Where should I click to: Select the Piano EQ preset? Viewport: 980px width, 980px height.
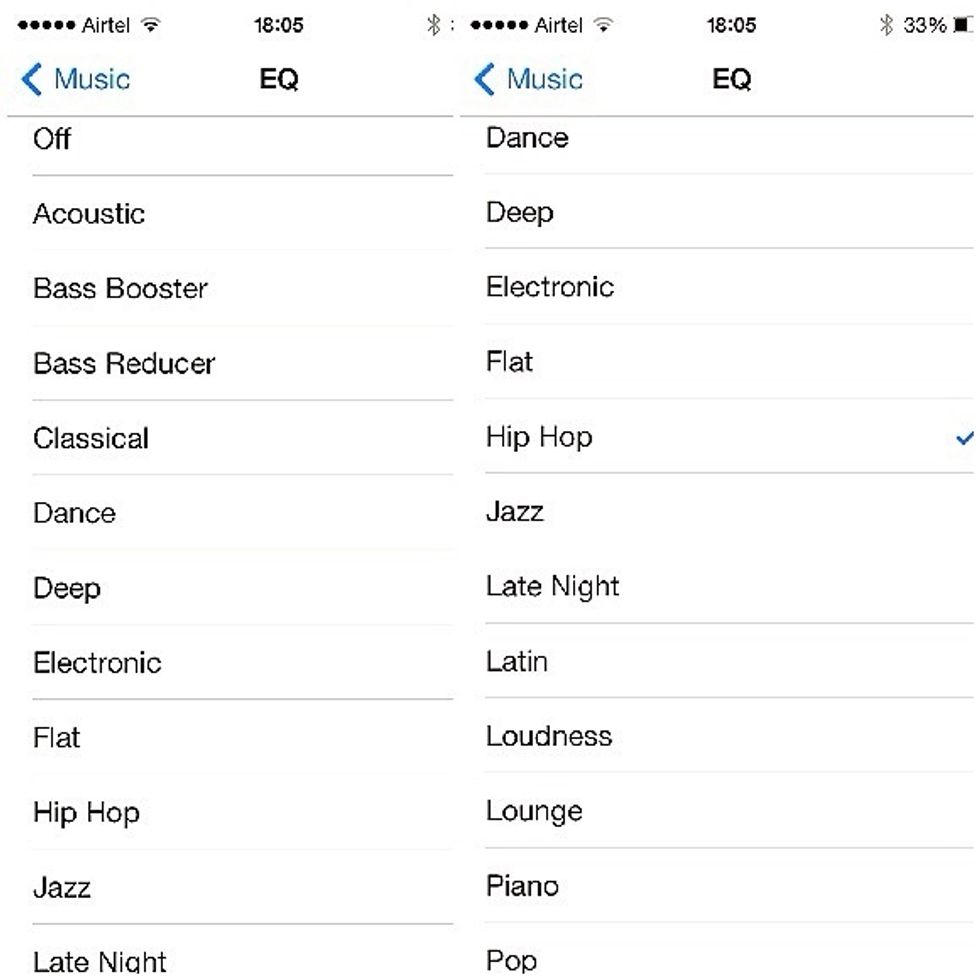[x=522, y=886]
